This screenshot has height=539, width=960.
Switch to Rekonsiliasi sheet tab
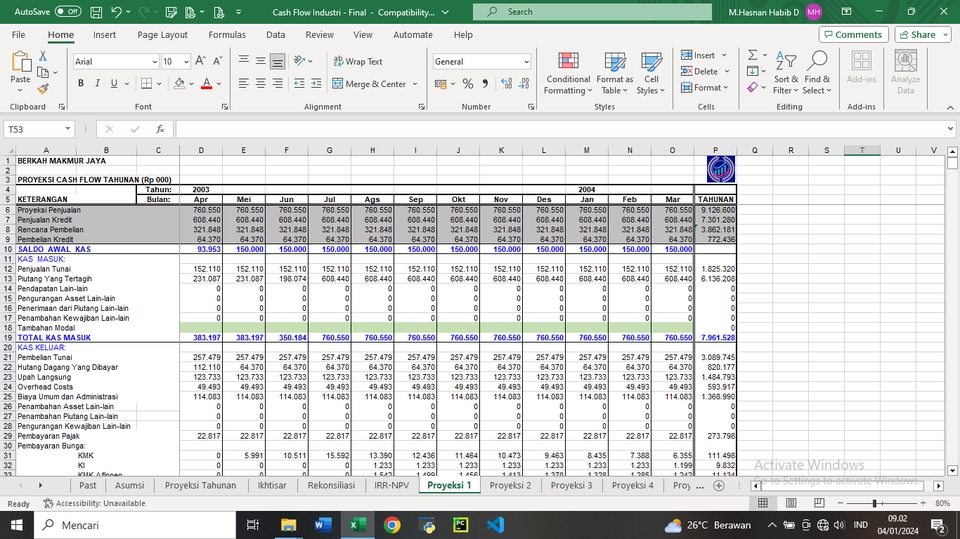(x=331, y=485)
